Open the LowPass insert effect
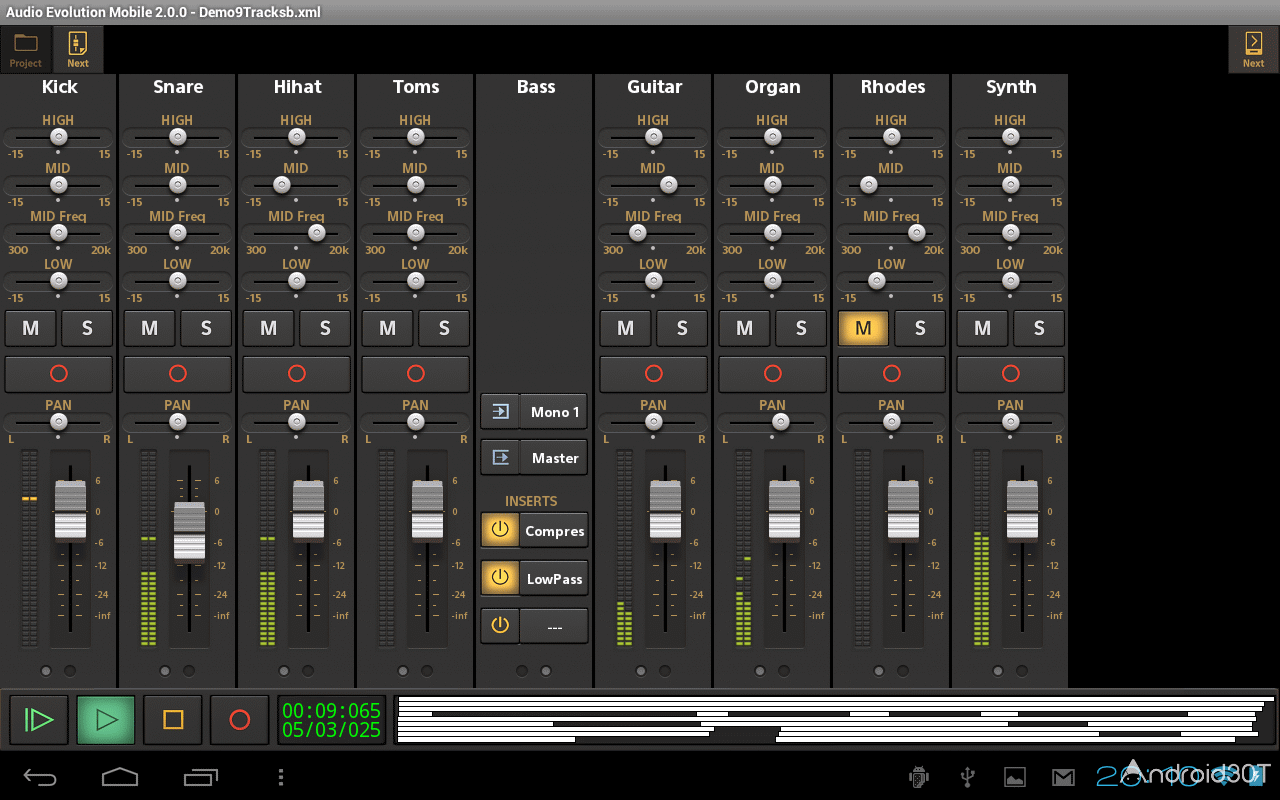 point(554,577)
